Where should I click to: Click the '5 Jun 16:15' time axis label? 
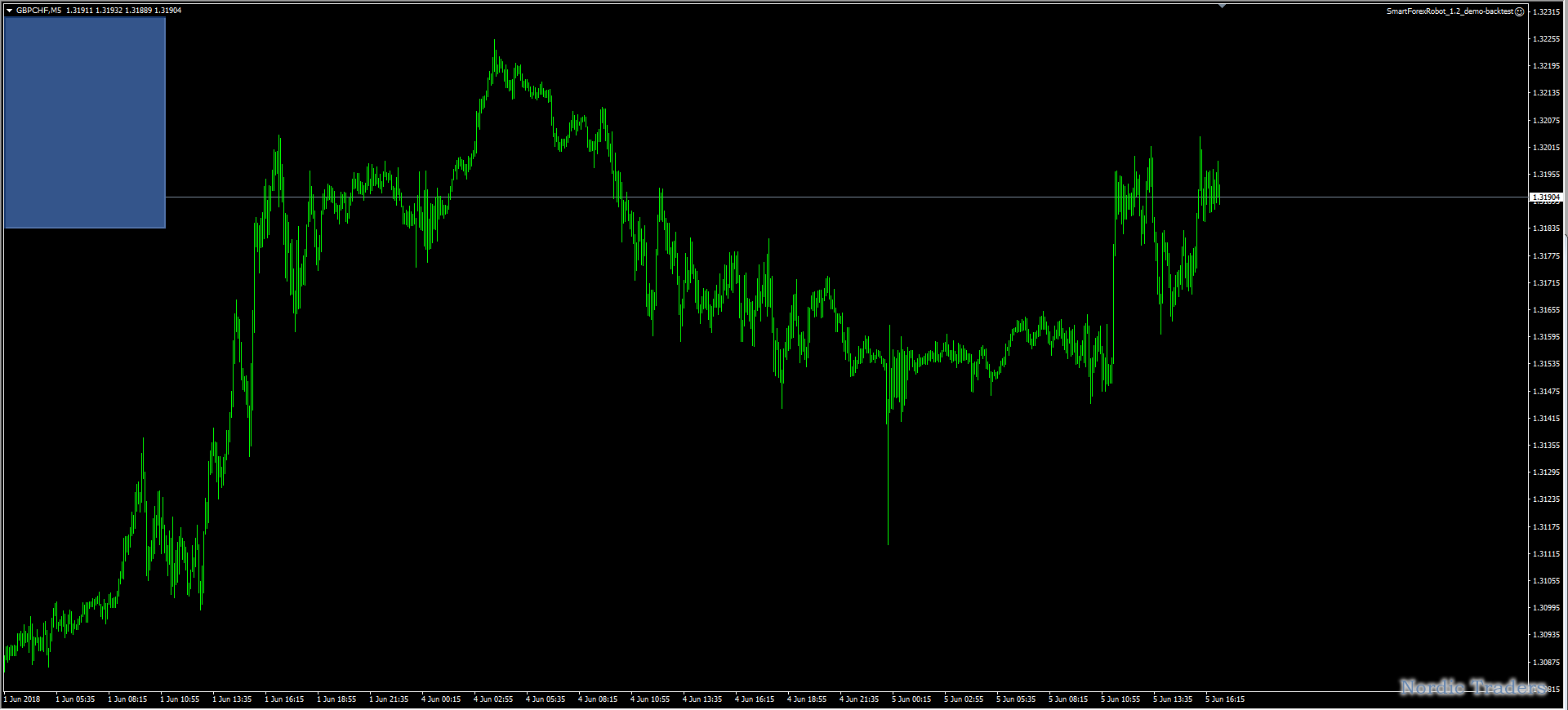pyautogui.click(x=1225, y=699)
